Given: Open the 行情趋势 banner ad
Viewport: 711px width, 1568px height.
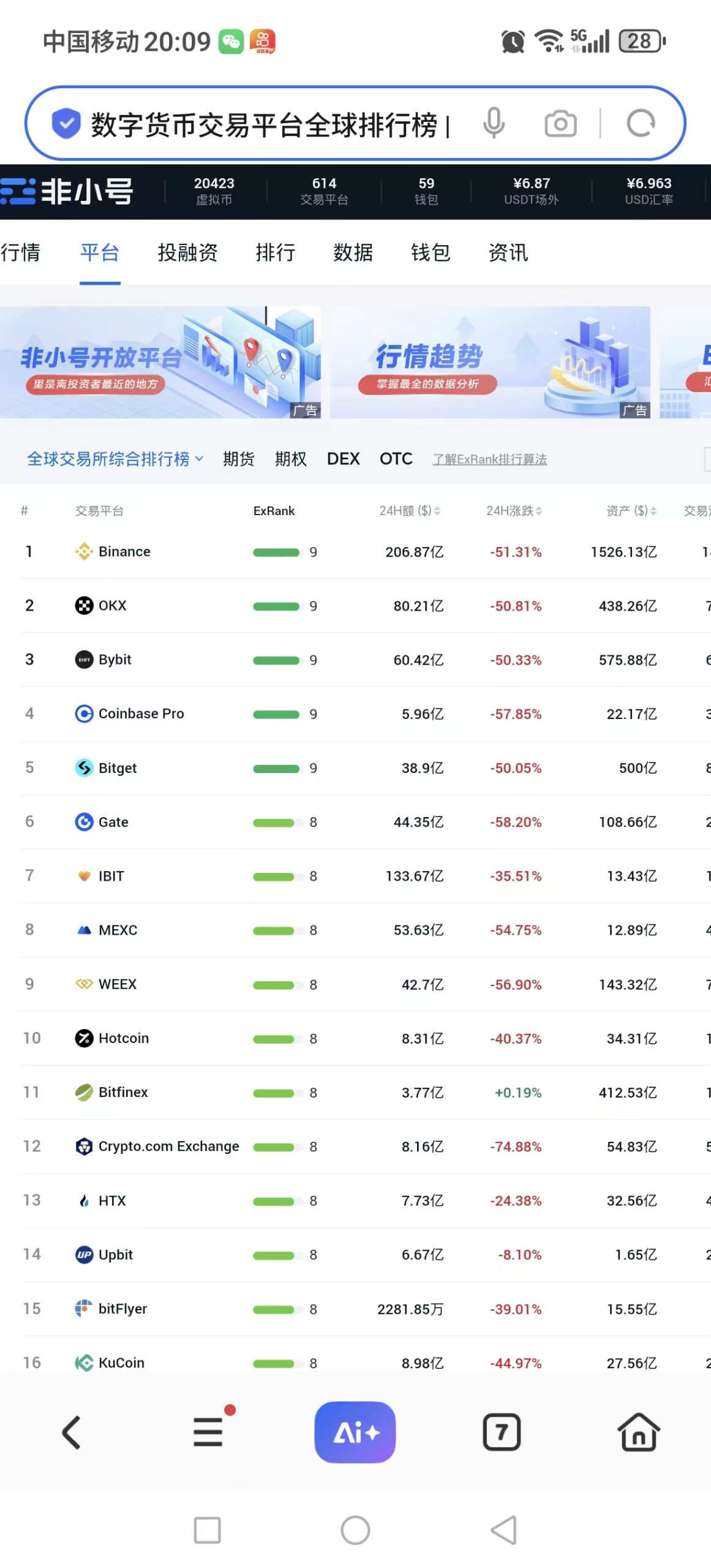Looking at the screenshot, I should click(x=489, y=362).
